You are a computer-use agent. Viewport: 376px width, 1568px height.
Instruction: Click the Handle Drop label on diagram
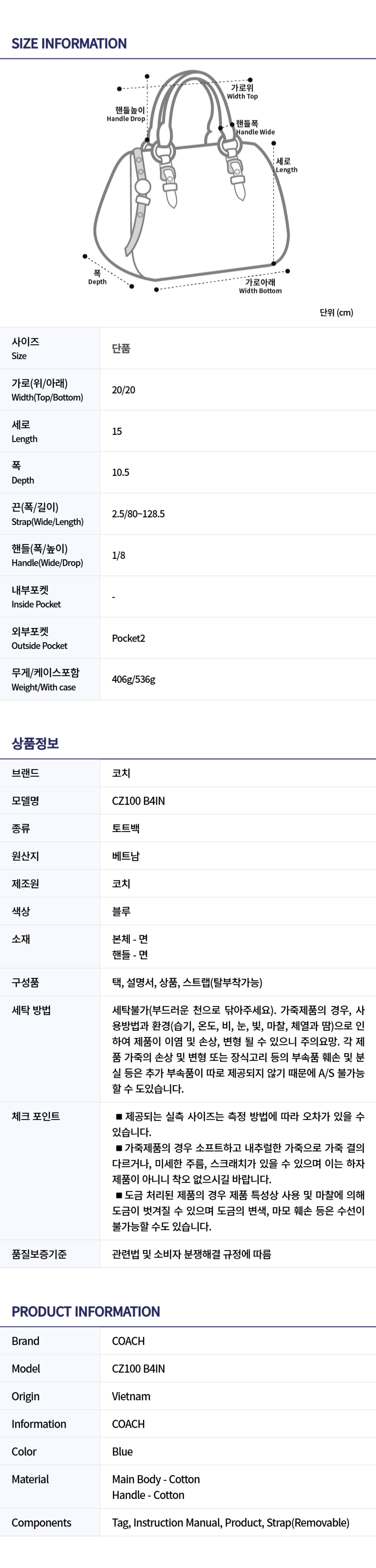(x=126, y=114)
